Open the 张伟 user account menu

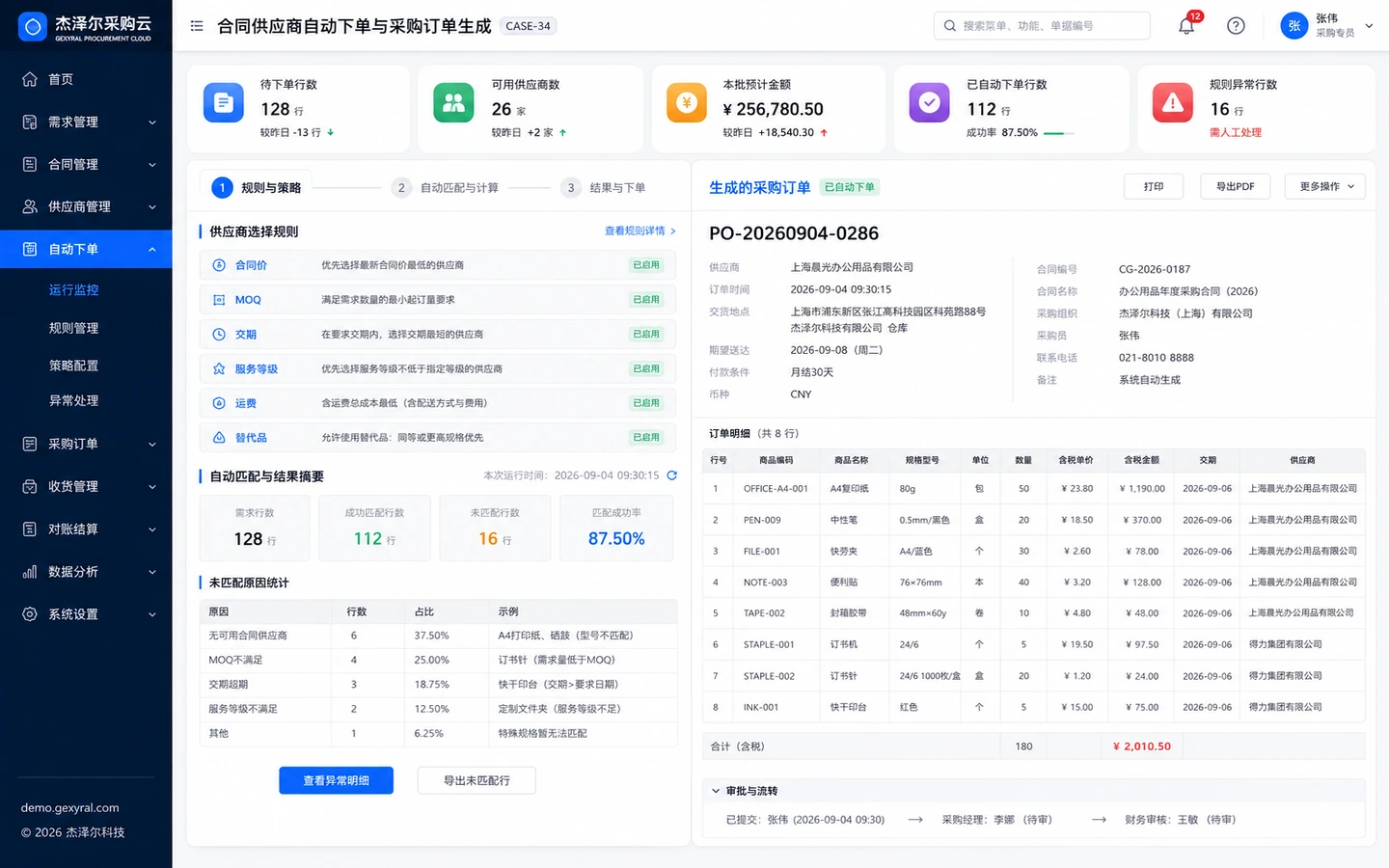(x=1327, y=26)
